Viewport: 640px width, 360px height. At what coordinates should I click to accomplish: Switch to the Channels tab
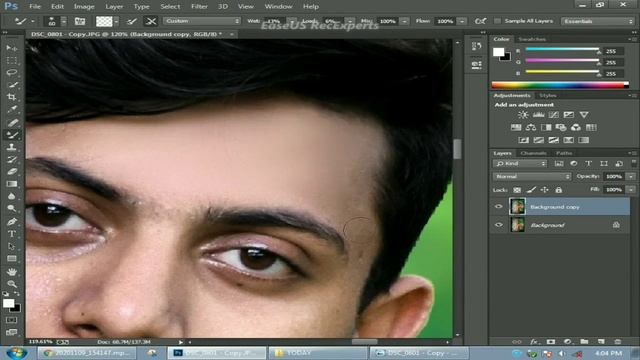pos(533,153)
